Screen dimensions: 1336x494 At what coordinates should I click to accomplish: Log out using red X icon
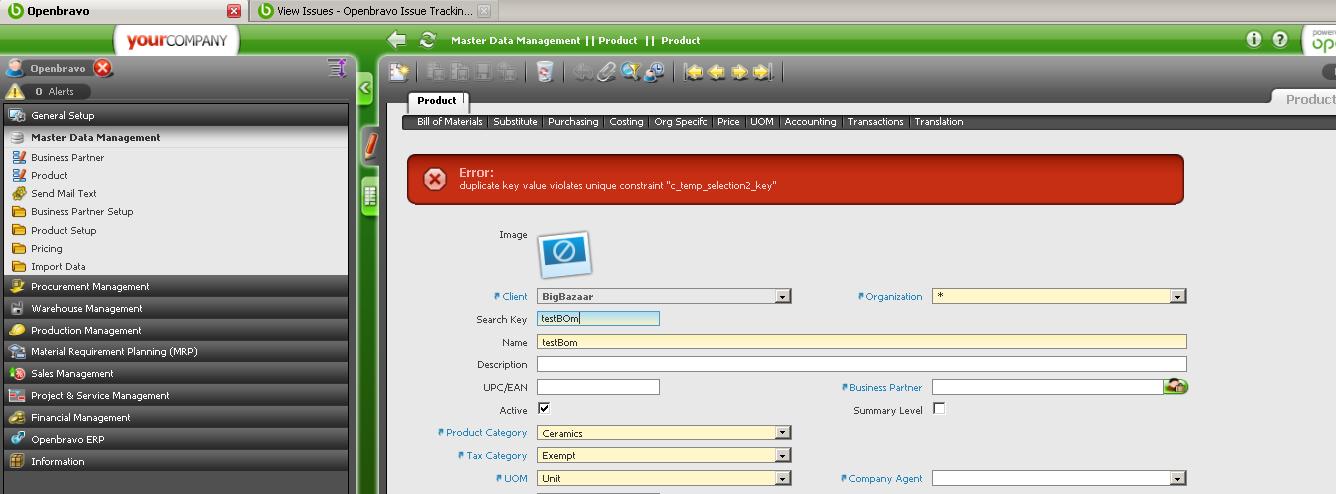click(x=103, y=68)
